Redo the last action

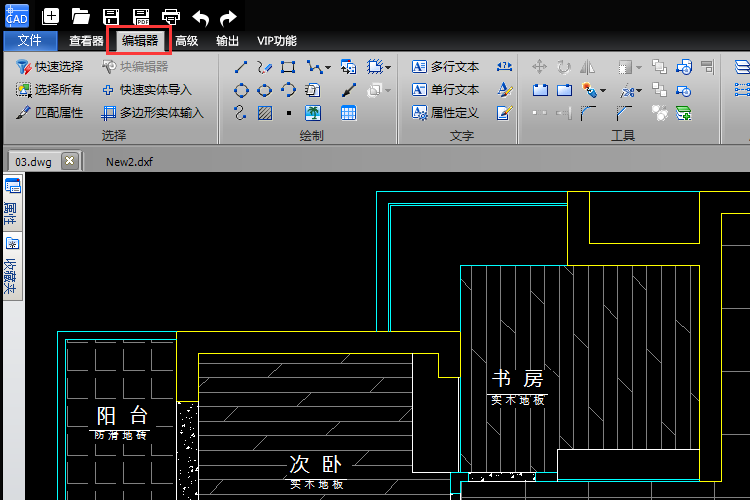click(228, 18)
